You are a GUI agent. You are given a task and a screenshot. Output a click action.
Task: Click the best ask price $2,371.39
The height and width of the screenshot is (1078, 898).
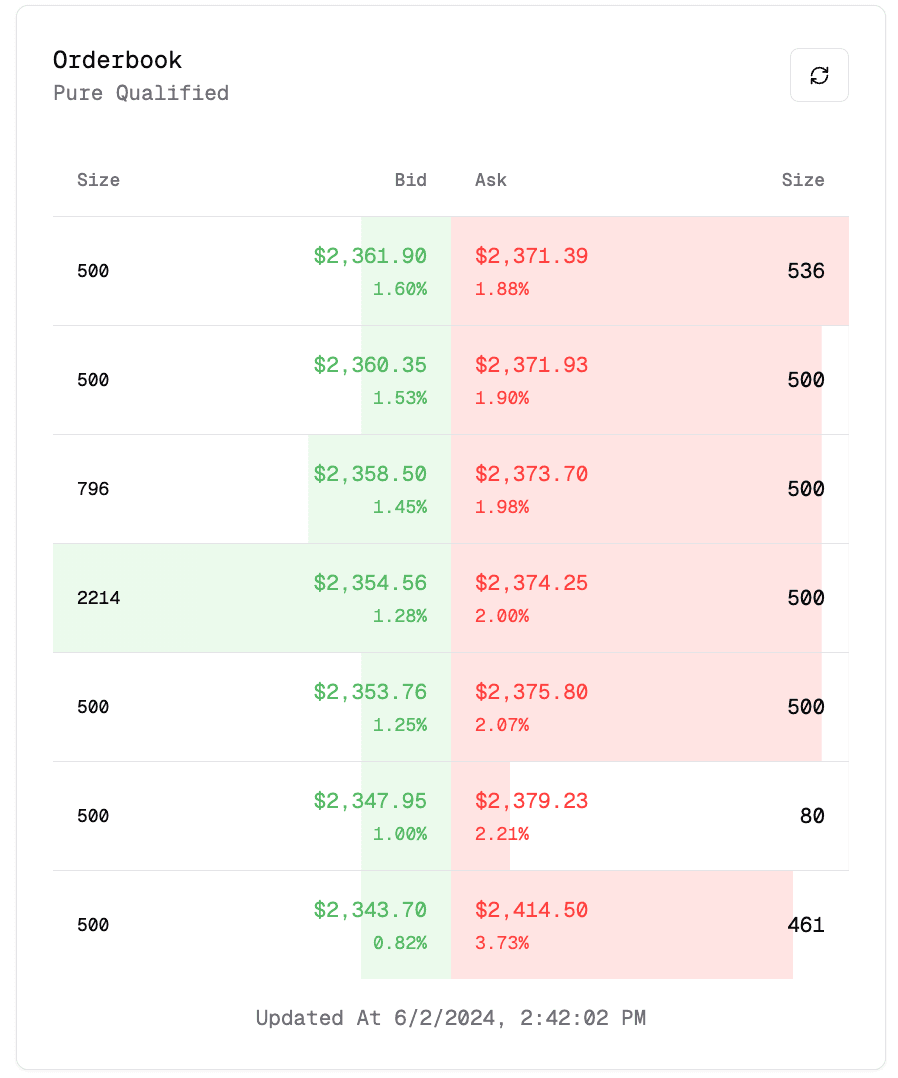point(531,256)
